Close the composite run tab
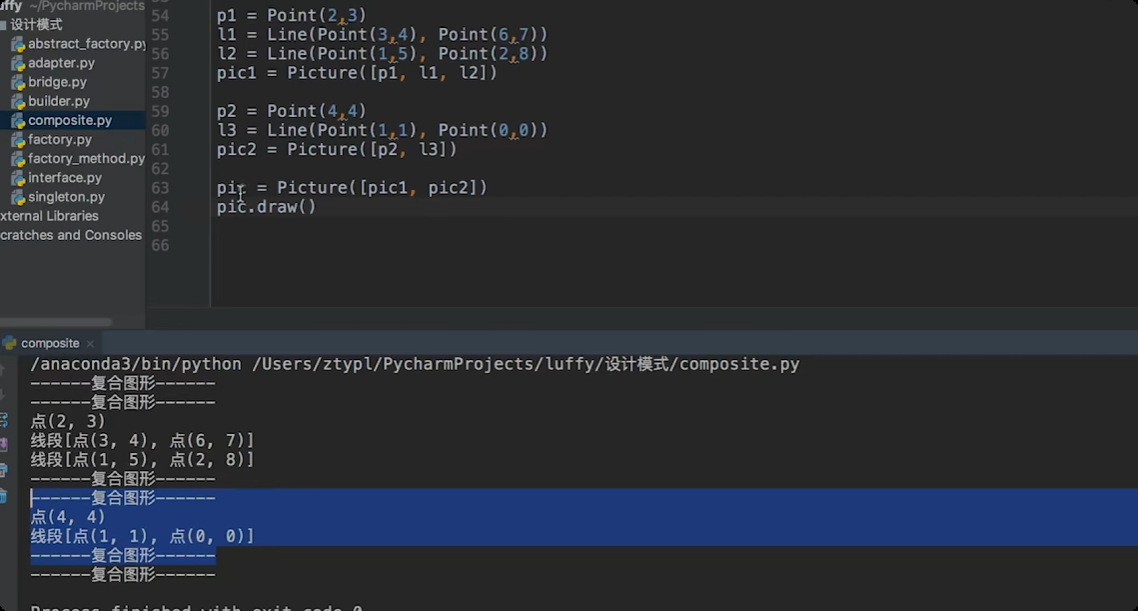The height and width of the screenshot is (611, 1138). coord(90,343)
